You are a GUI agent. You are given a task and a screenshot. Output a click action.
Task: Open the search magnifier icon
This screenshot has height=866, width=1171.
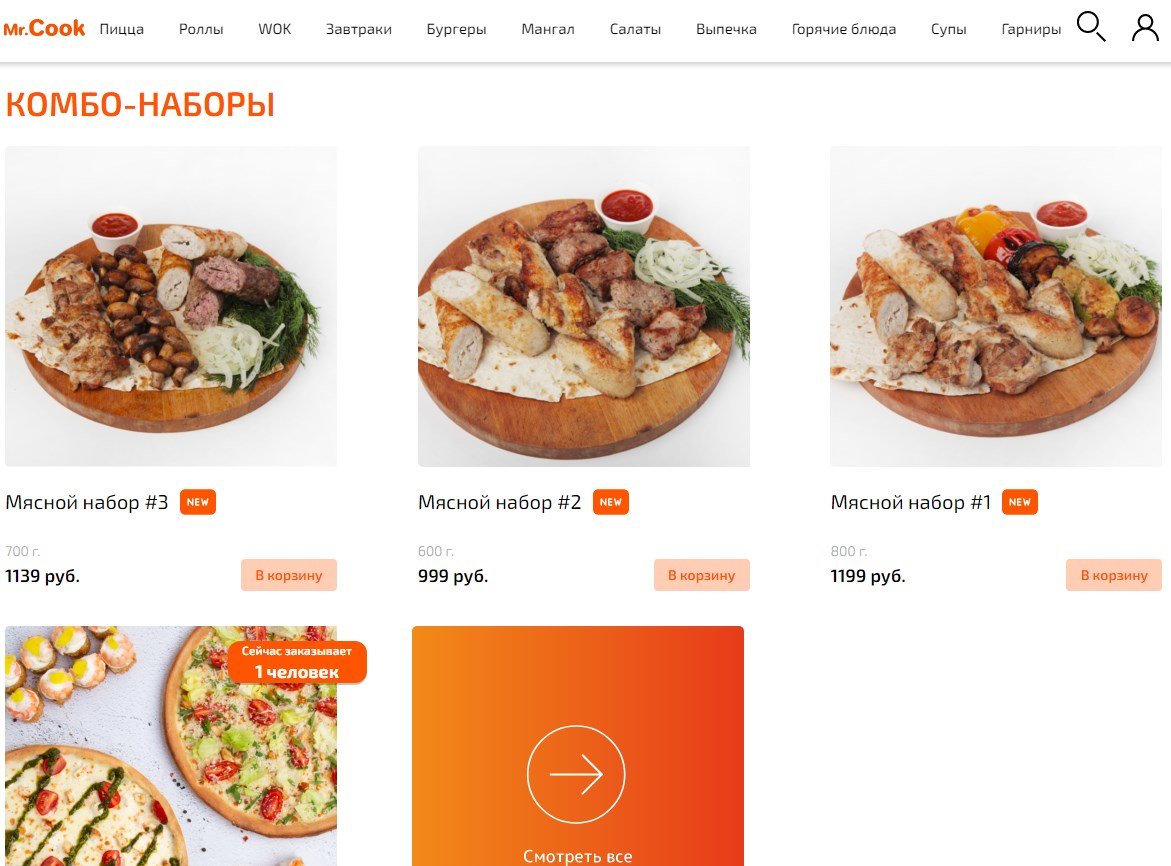1090,27
